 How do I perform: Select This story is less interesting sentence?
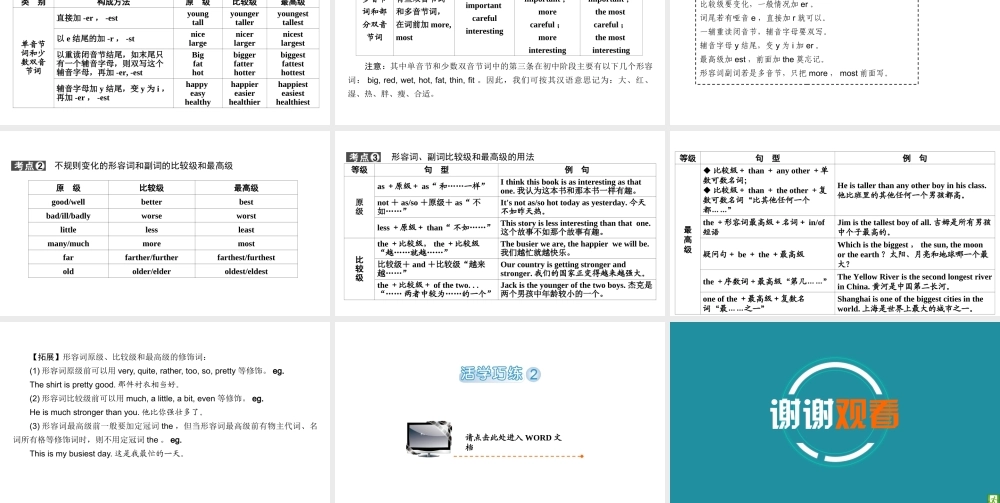coord(577,228)
